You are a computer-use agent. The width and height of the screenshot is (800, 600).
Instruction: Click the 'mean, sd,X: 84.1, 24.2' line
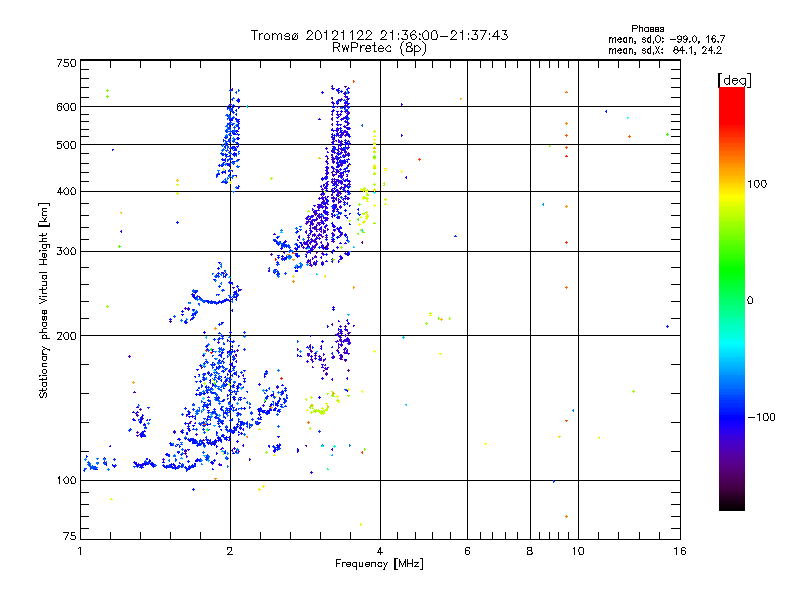tap(665, 50)
